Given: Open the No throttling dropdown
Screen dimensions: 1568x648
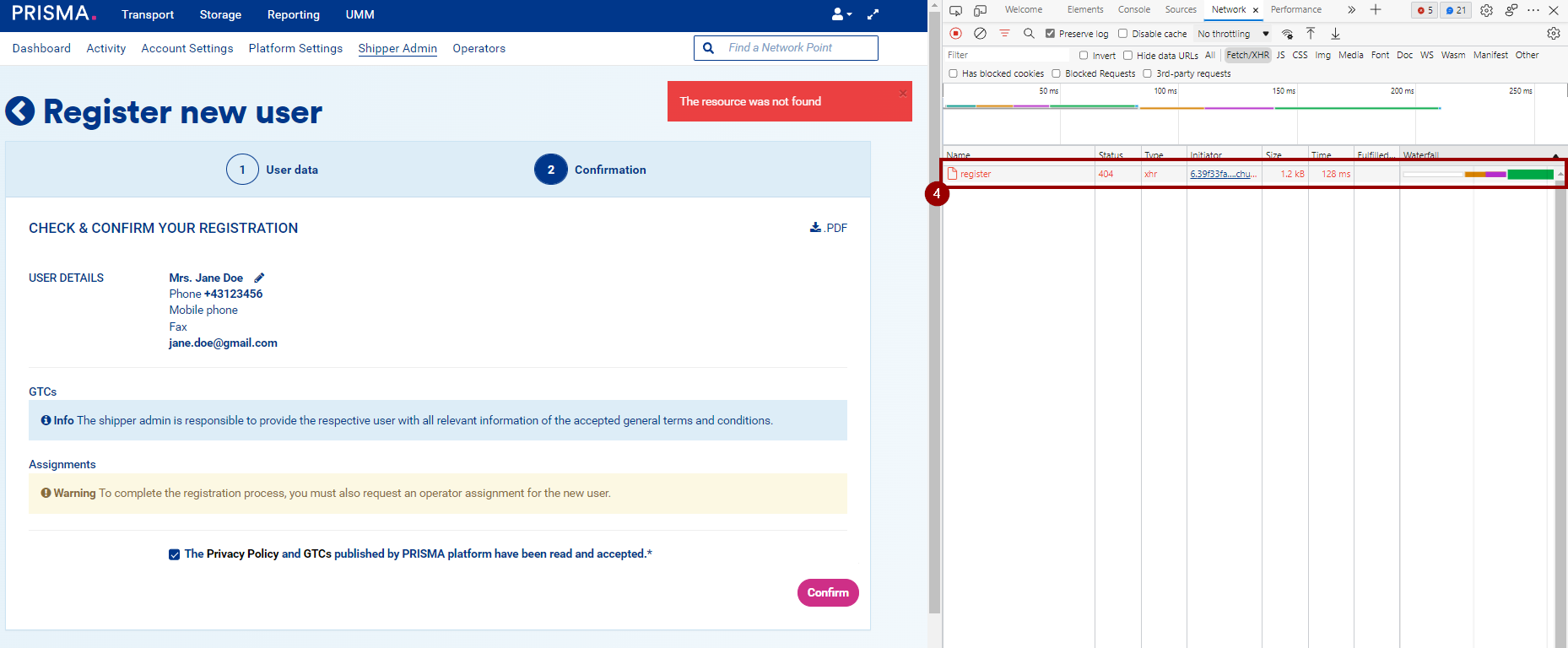Looking at the screenshot, I should tap(1233, 34).
